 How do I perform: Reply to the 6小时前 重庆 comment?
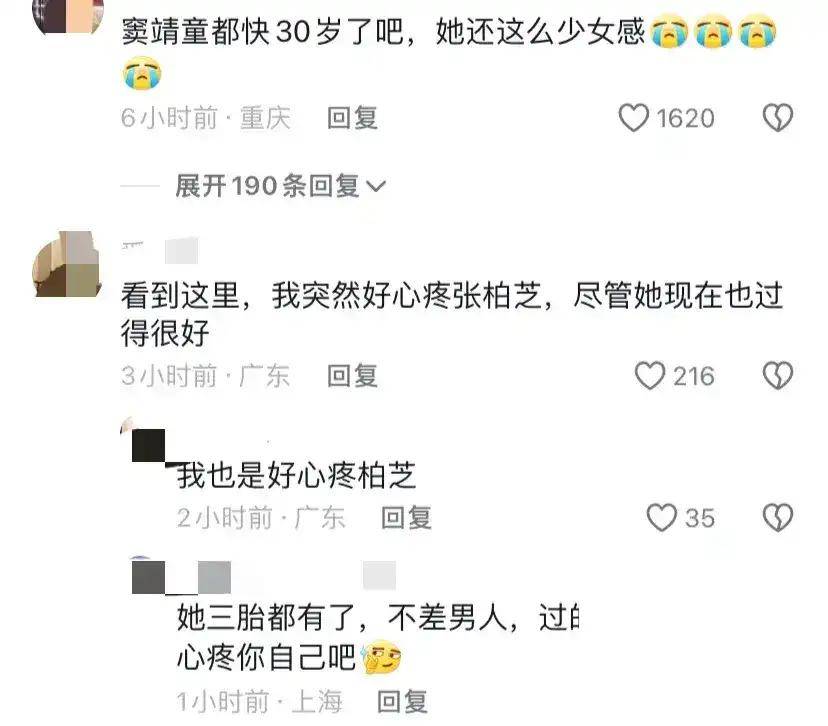[352, 117]
